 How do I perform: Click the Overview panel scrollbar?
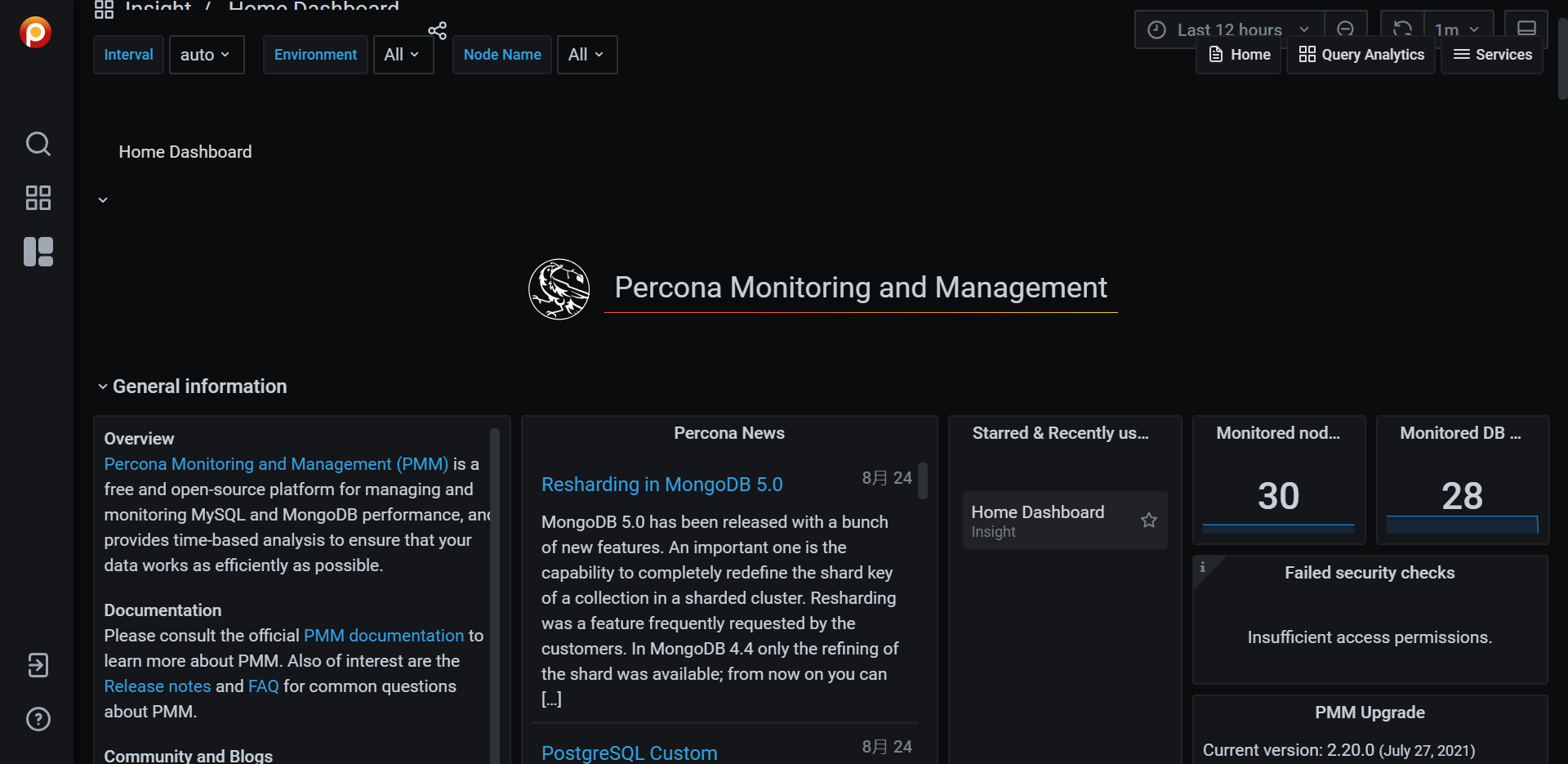(495, 594)
